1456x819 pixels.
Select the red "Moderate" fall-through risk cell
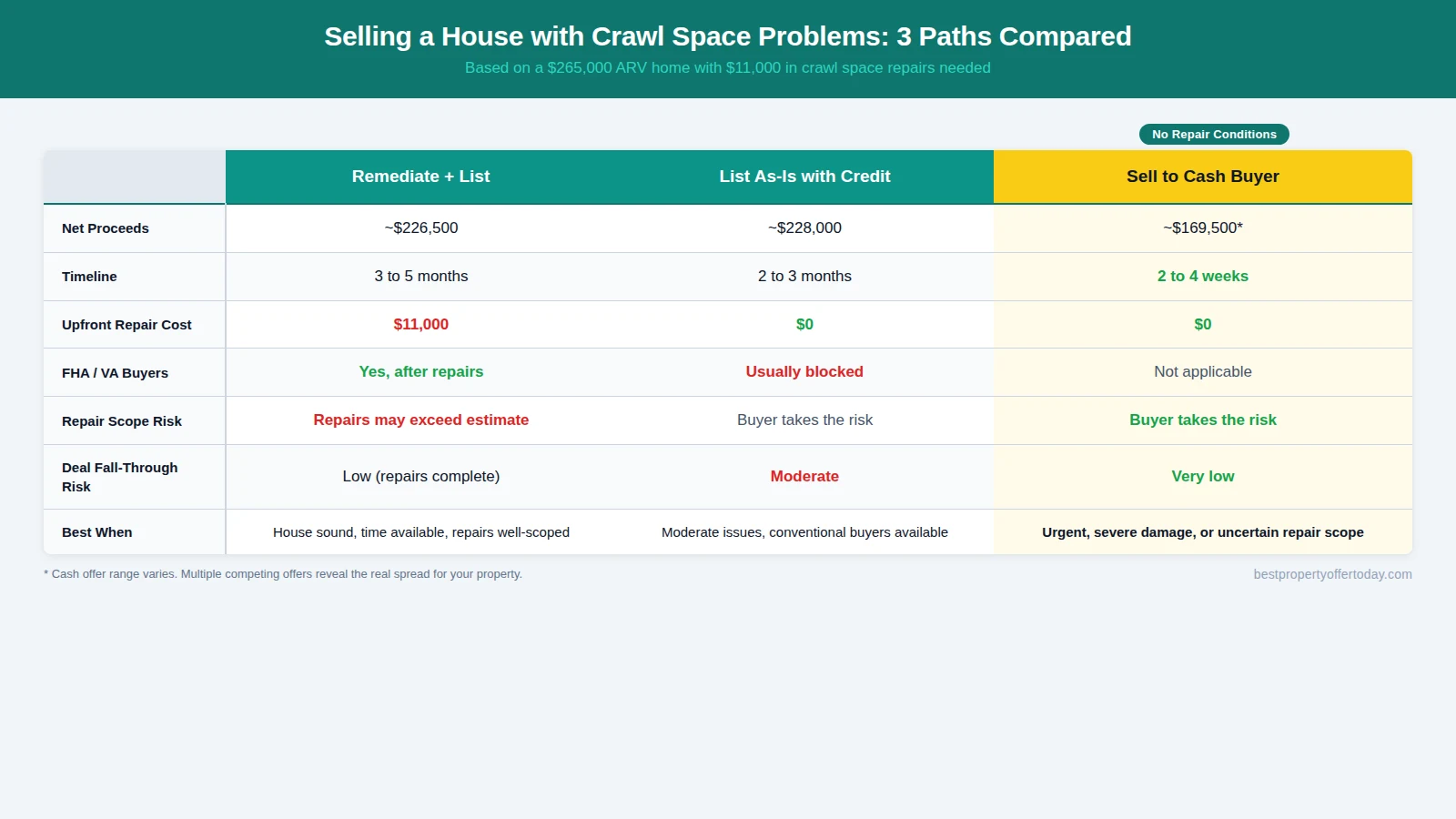click(x=804, y=476)
